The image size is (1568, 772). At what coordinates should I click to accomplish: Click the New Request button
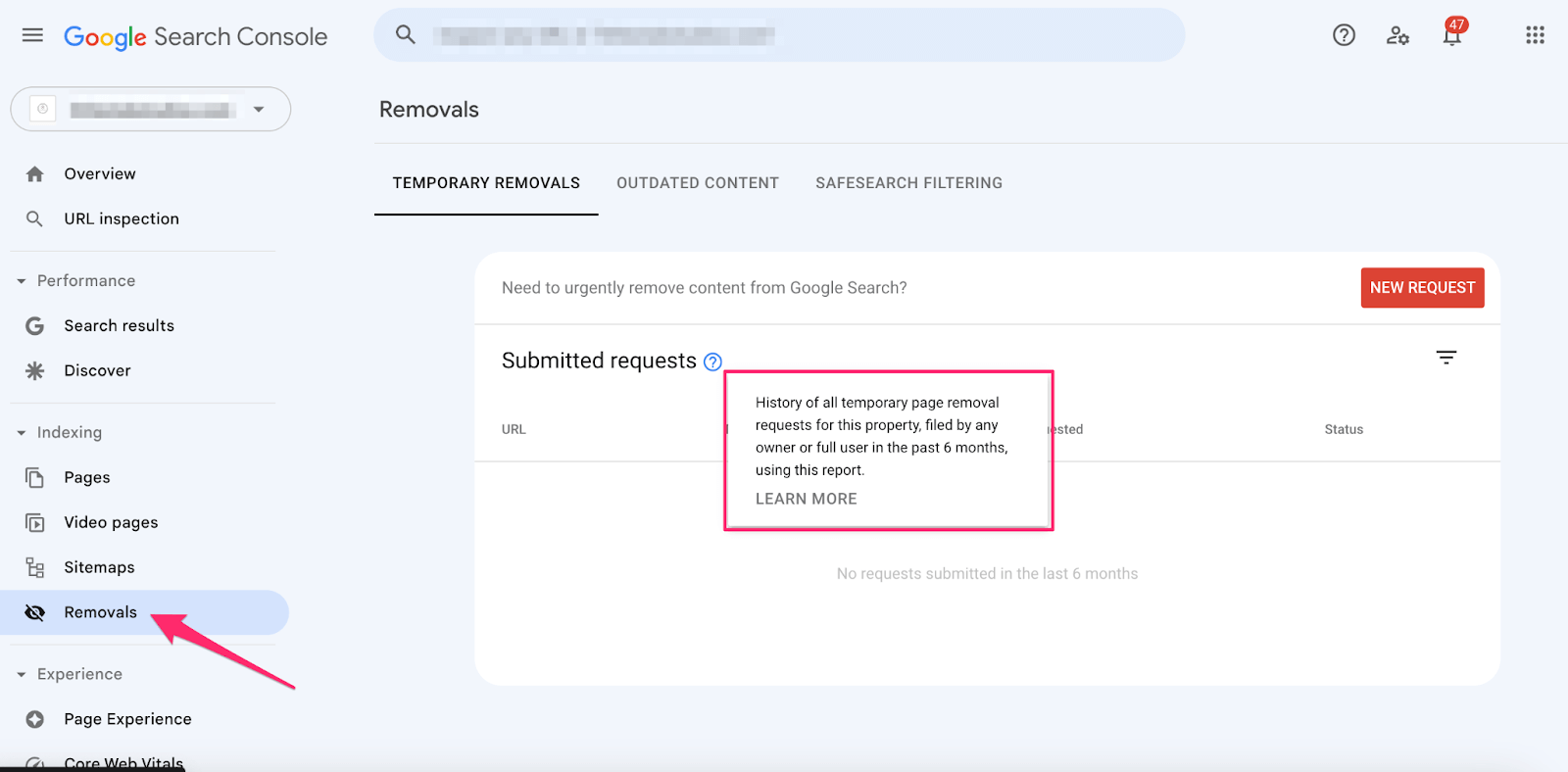[1422, 288]
